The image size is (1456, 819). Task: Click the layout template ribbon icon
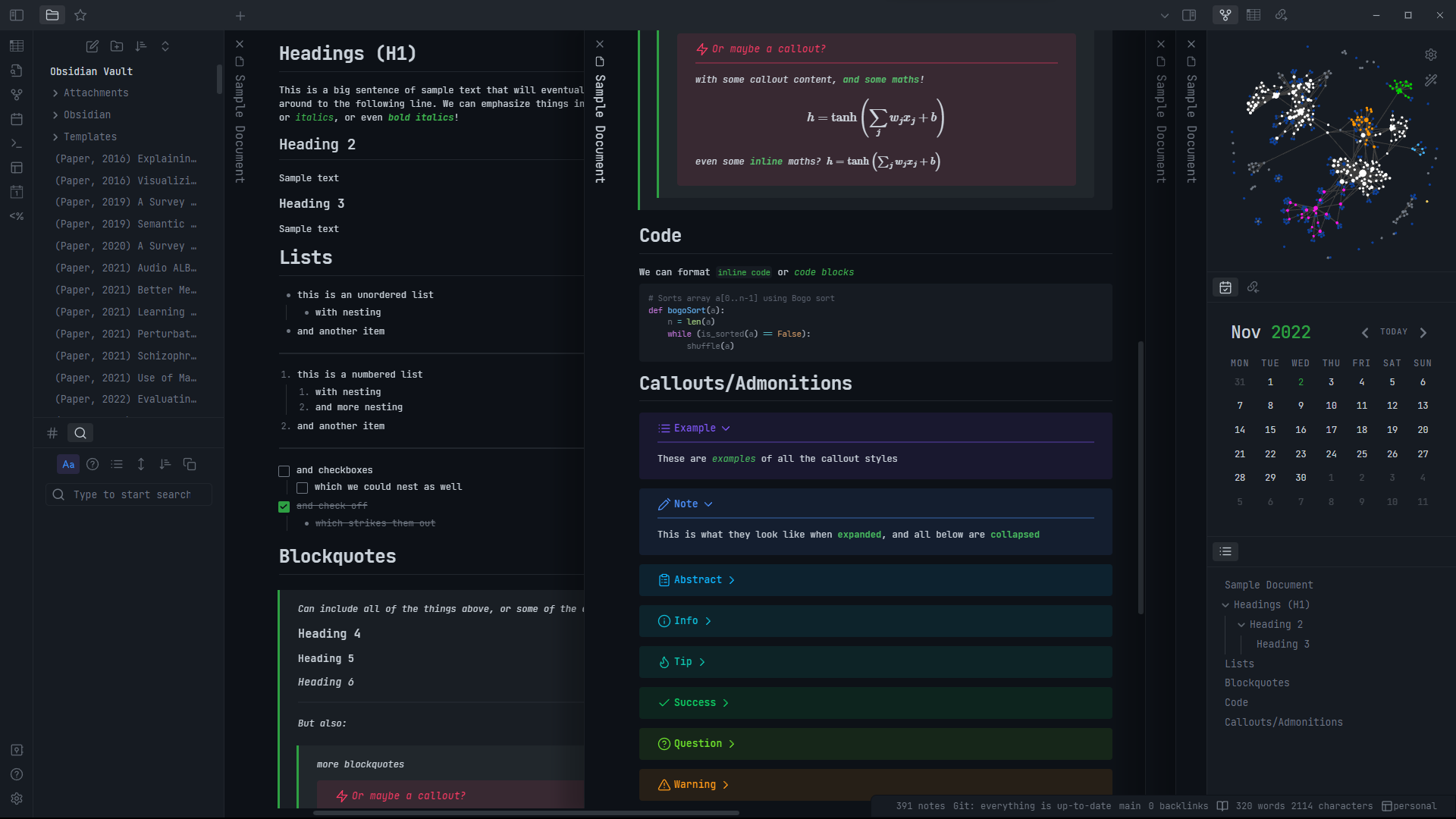point(17,168)
